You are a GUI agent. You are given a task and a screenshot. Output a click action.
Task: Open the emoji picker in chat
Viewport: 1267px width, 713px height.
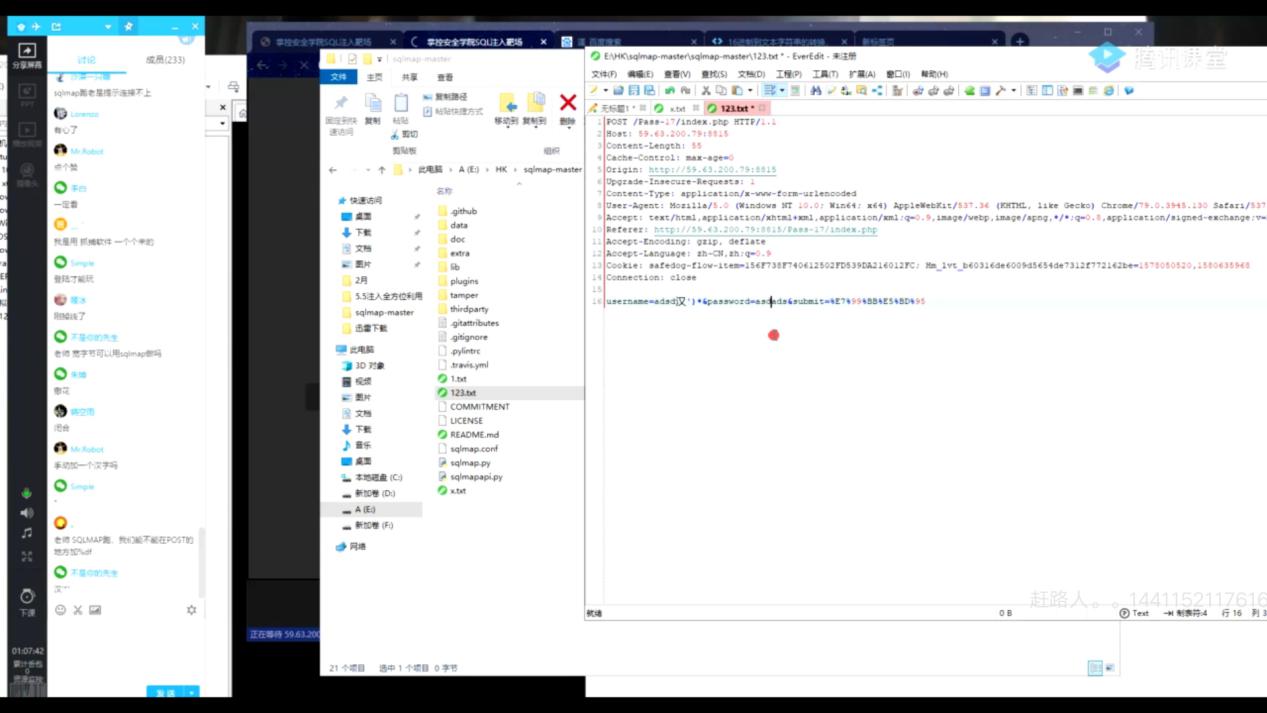coord(60,610)
